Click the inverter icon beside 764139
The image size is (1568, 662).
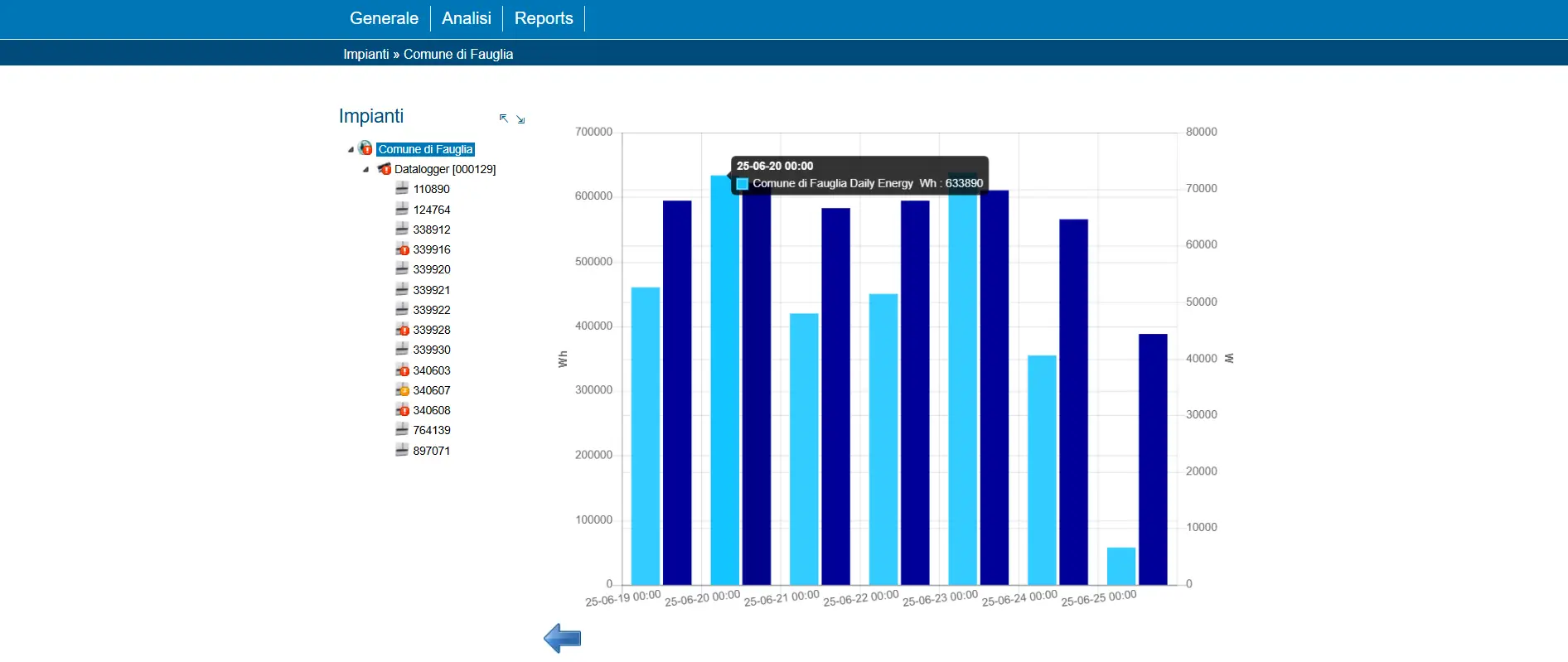[x=402, y=430]
